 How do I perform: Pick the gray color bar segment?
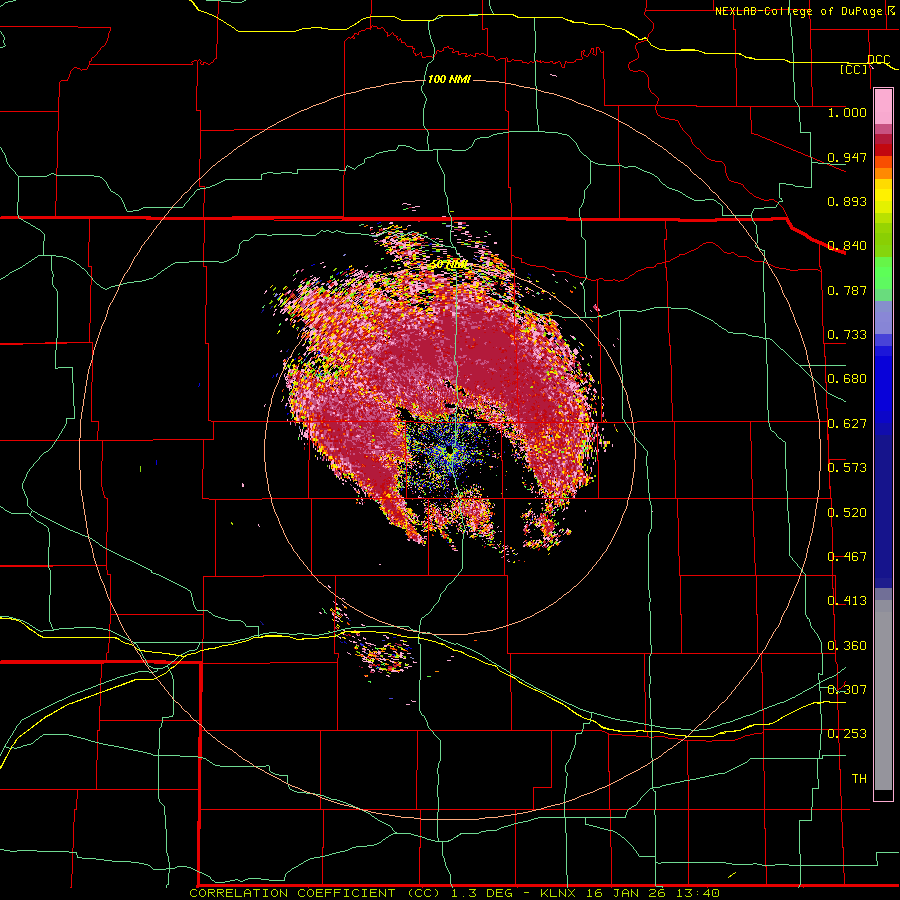click(883, 695)
